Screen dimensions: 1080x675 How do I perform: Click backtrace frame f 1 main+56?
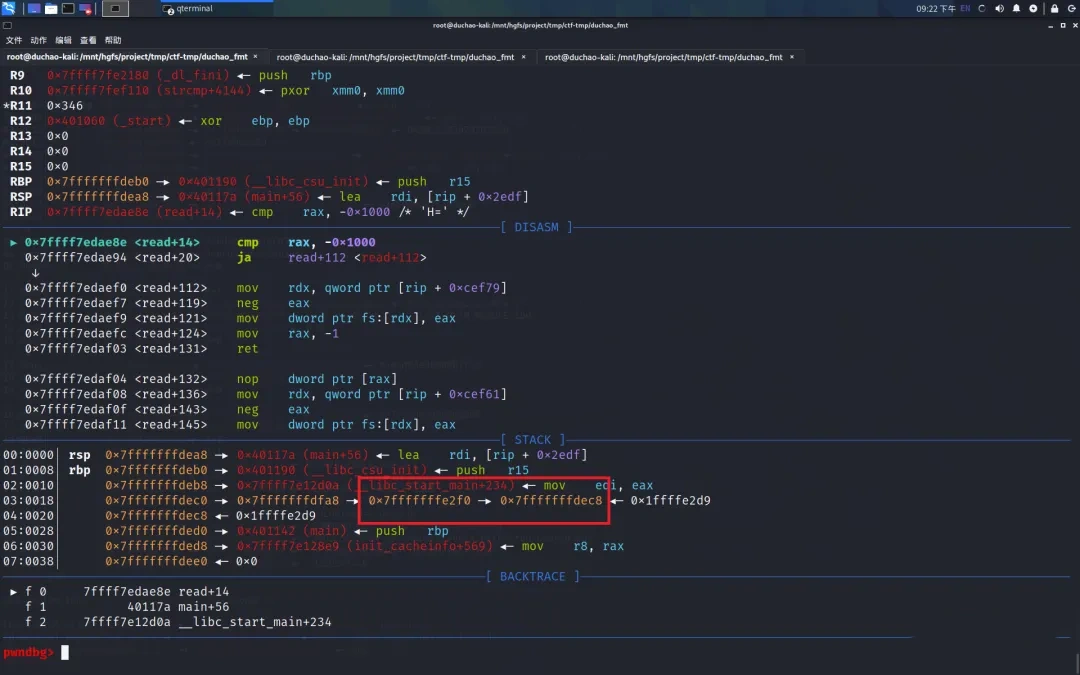(x=127, y=607)
